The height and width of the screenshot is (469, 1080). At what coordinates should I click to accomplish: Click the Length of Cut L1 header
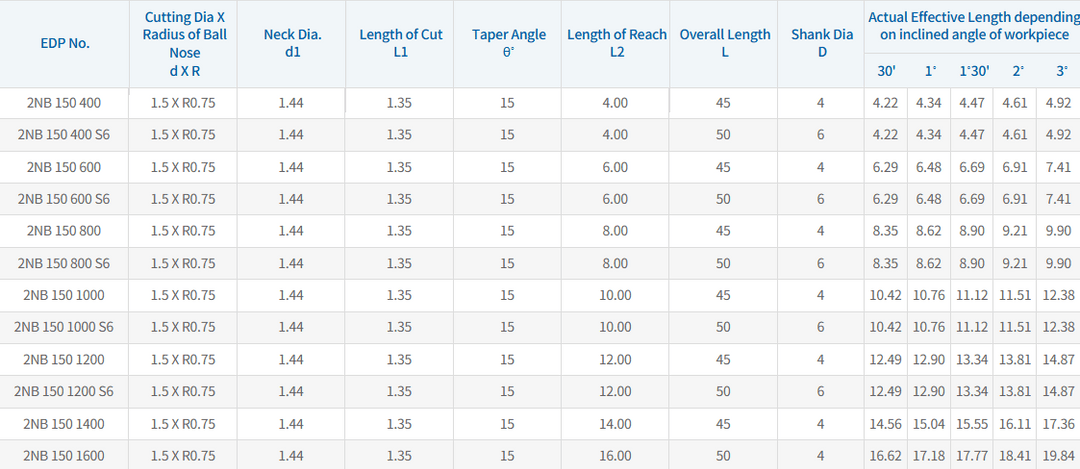(x=399, y=43)
